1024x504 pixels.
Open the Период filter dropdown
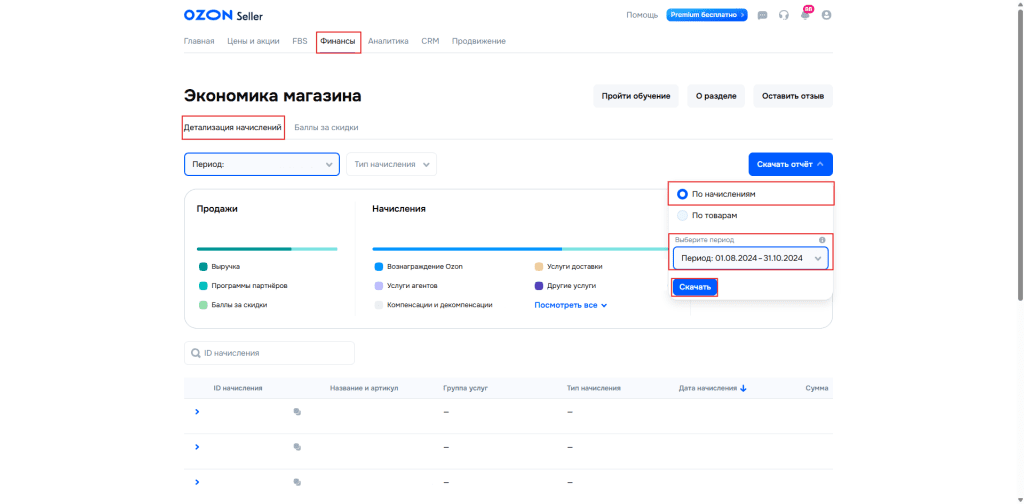point(261,164)
